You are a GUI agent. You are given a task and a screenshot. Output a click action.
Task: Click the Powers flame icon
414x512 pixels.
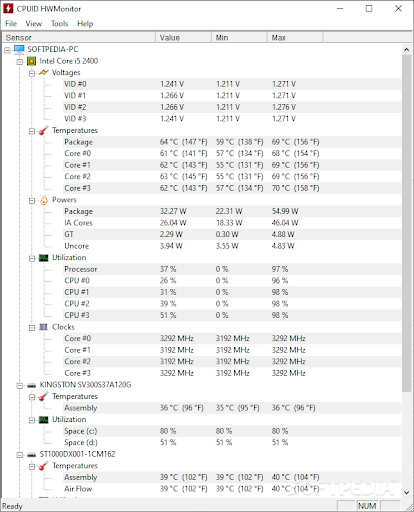(44, 200)
